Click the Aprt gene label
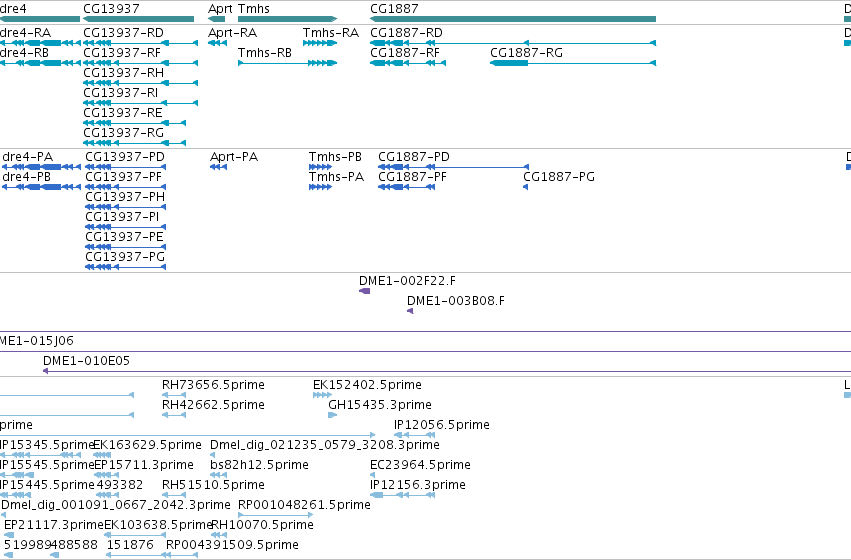851x560 pixels. click(x=220, y=9)
